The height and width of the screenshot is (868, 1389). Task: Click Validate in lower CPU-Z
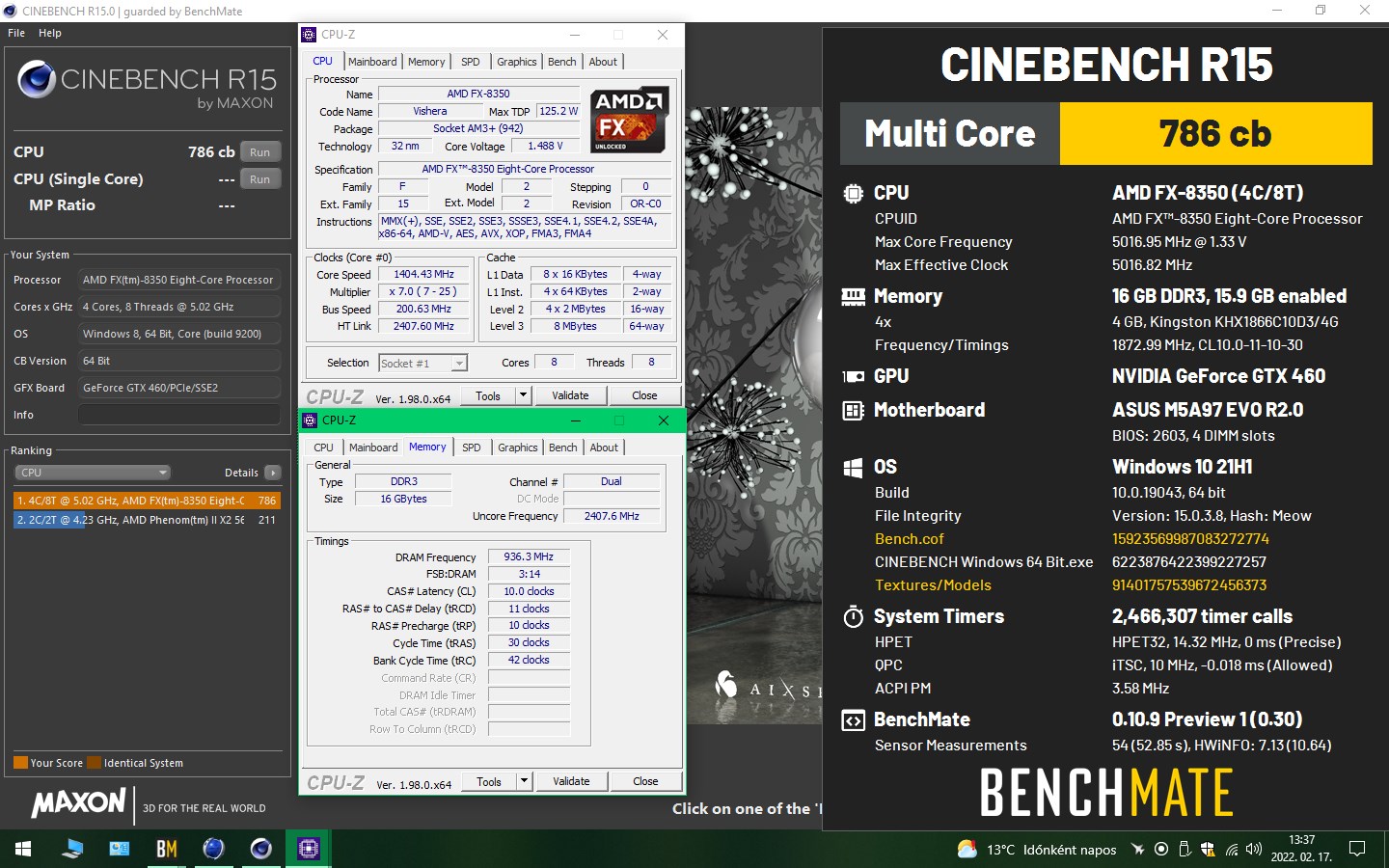tap(571, 781)
